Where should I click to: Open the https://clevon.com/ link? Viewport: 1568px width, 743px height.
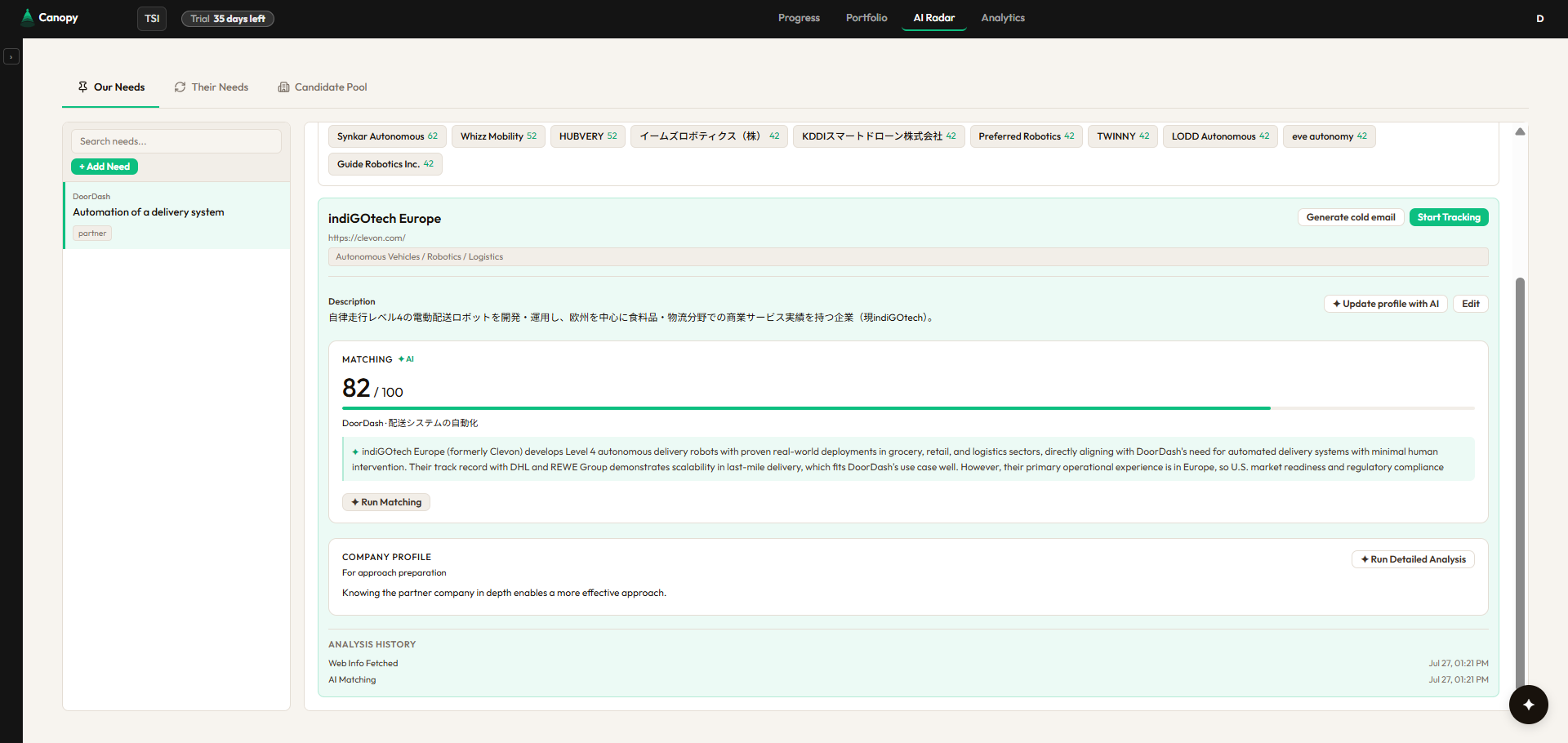(x=367, y=238)
